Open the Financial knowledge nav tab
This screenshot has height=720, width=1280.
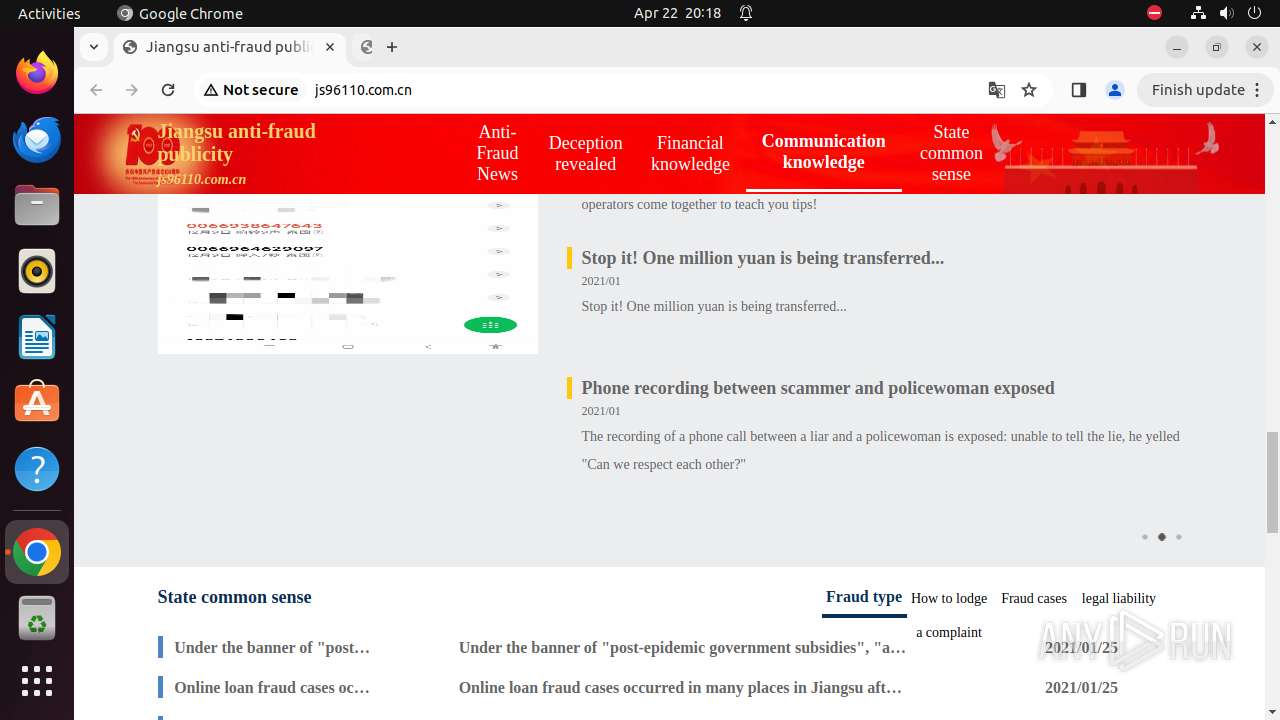coord(690,153)
